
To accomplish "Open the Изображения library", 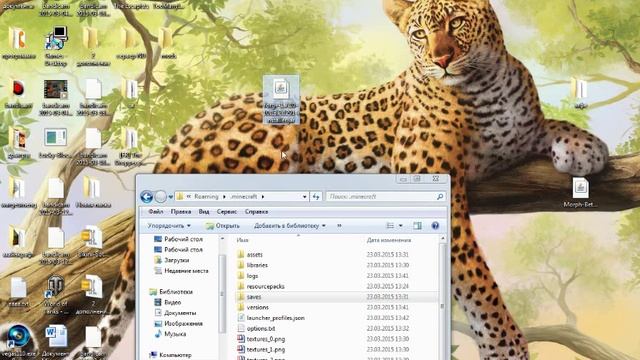I will coord(183,324).
